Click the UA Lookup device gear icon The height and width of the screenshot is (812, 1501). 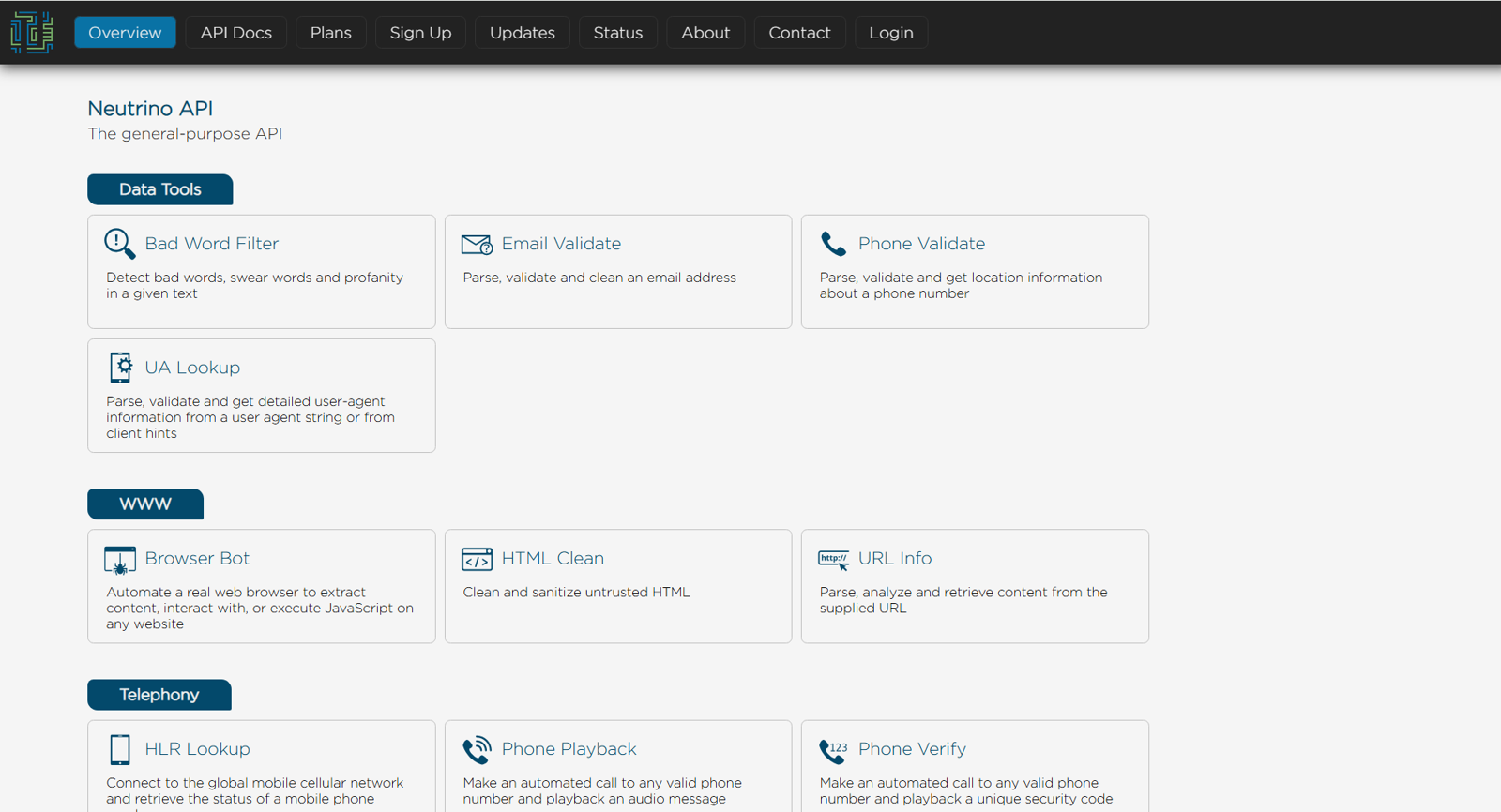click(120, 368)
